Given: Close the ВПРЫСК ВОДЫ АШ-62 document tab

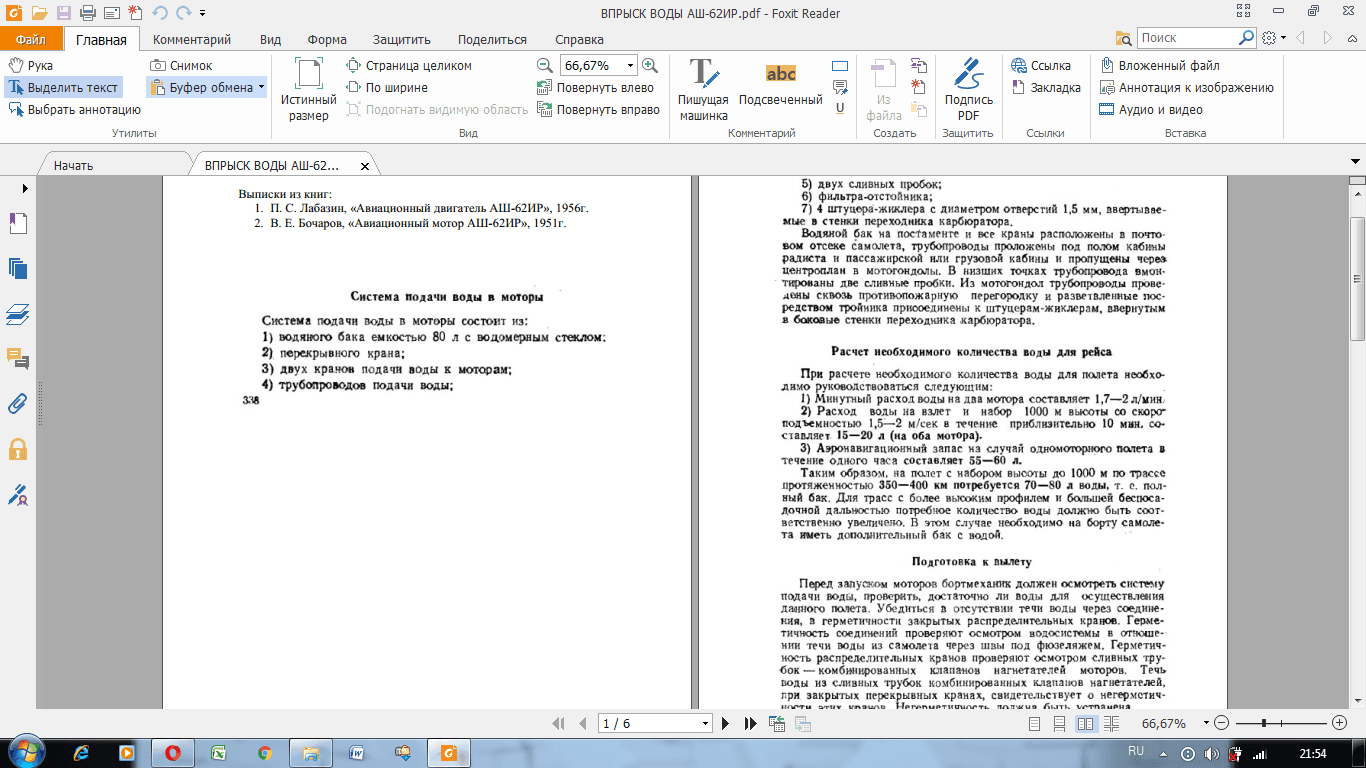Looking at the screenshot, I should [365, 166].
